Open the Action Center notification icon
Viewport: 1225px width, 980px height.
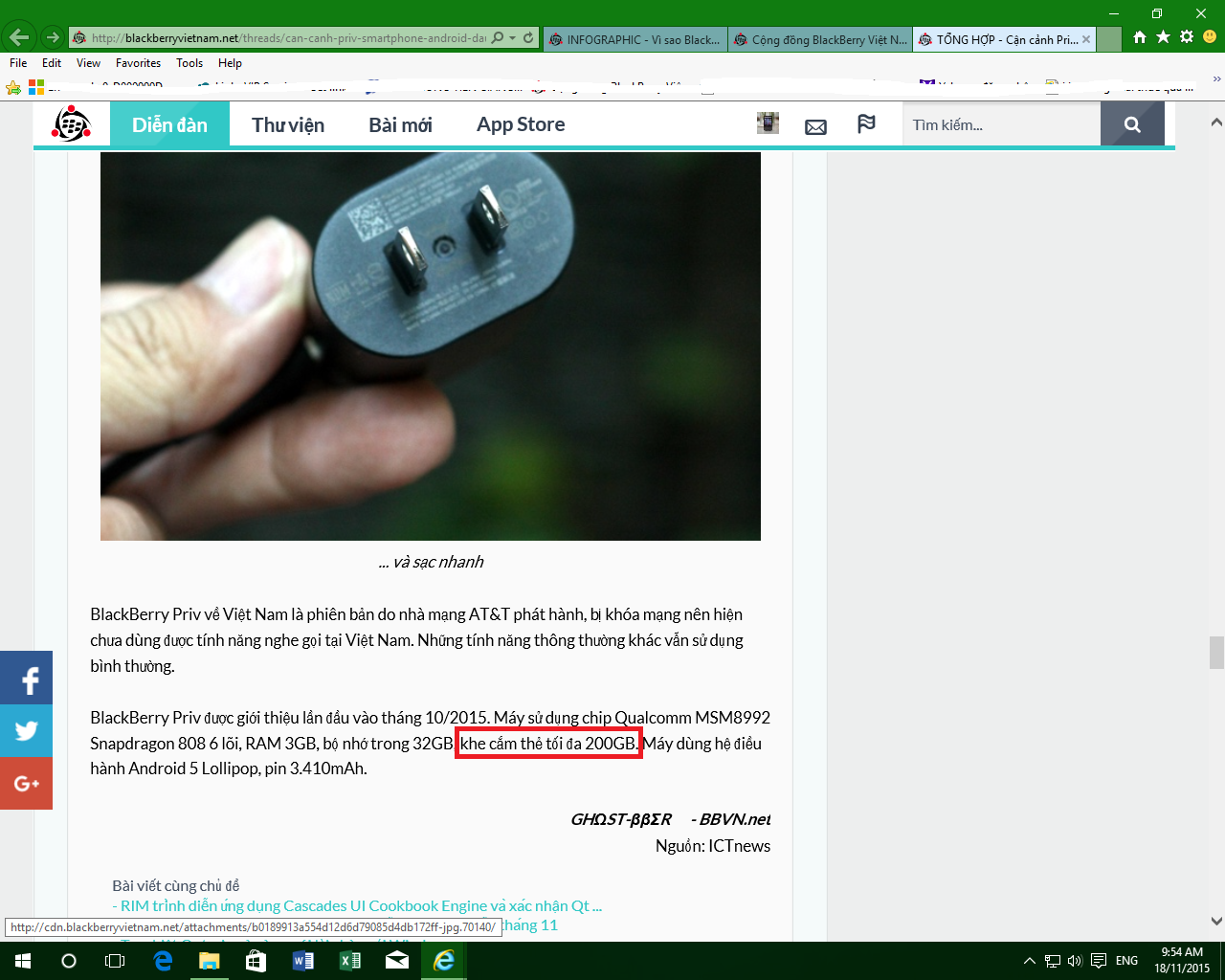[x=1099, y=961]
